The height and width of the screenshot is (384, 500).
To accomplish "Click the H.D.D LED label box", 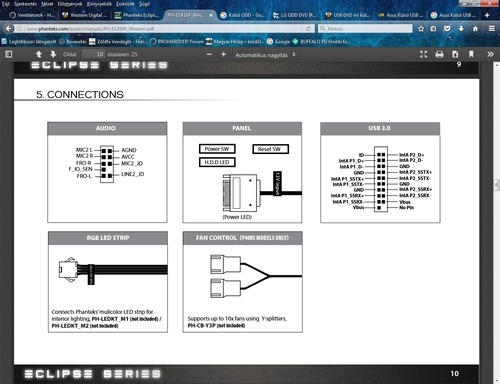I will click(x=217, y=162).
